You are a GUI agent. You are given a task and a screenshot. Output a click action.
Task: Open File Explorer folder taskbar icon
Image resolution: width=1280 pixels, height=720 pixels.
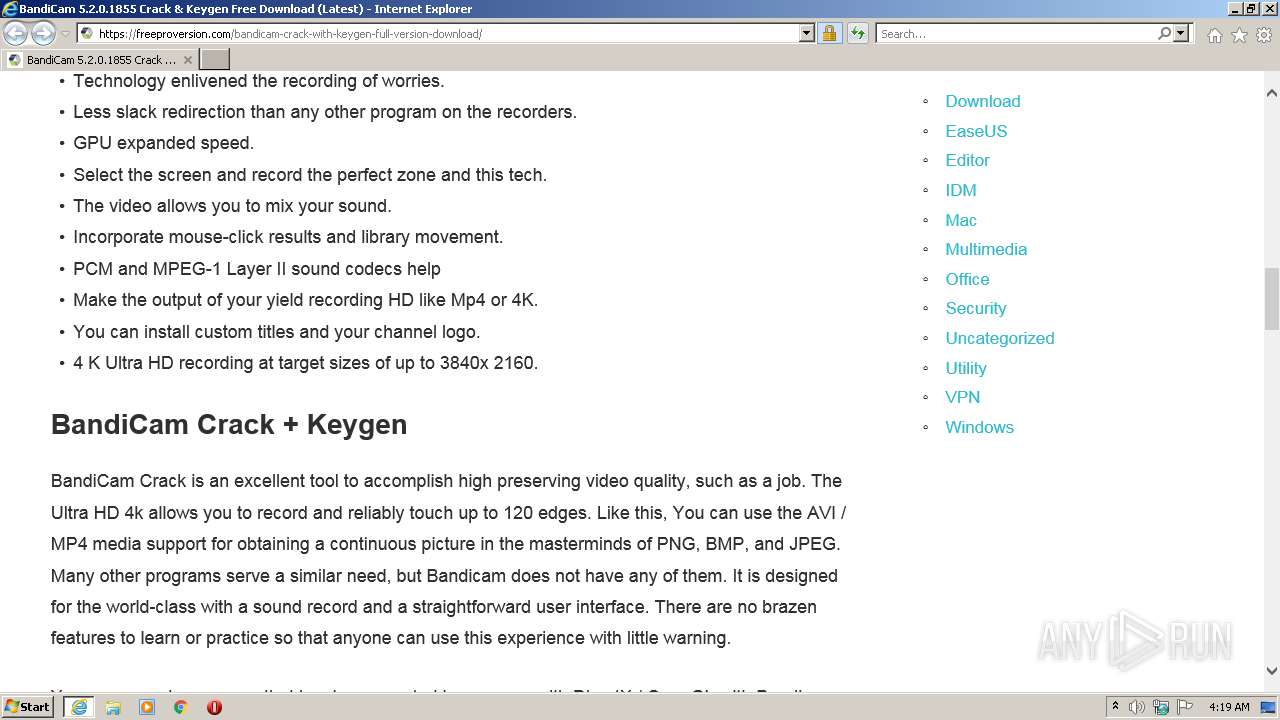(113, 707)
